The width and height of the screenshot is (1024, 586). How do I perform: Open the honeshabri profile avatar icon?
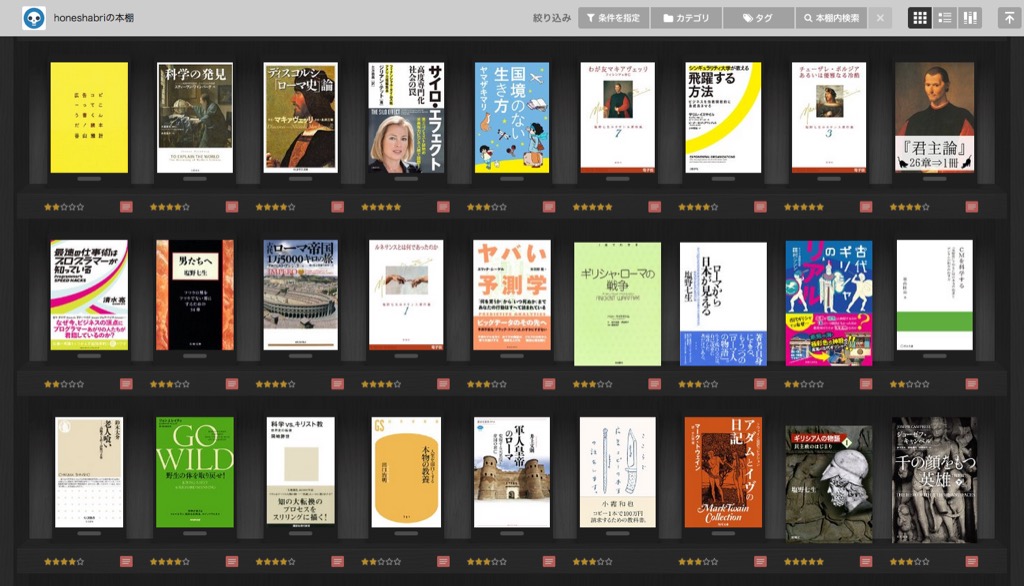(x=34, y=18)
